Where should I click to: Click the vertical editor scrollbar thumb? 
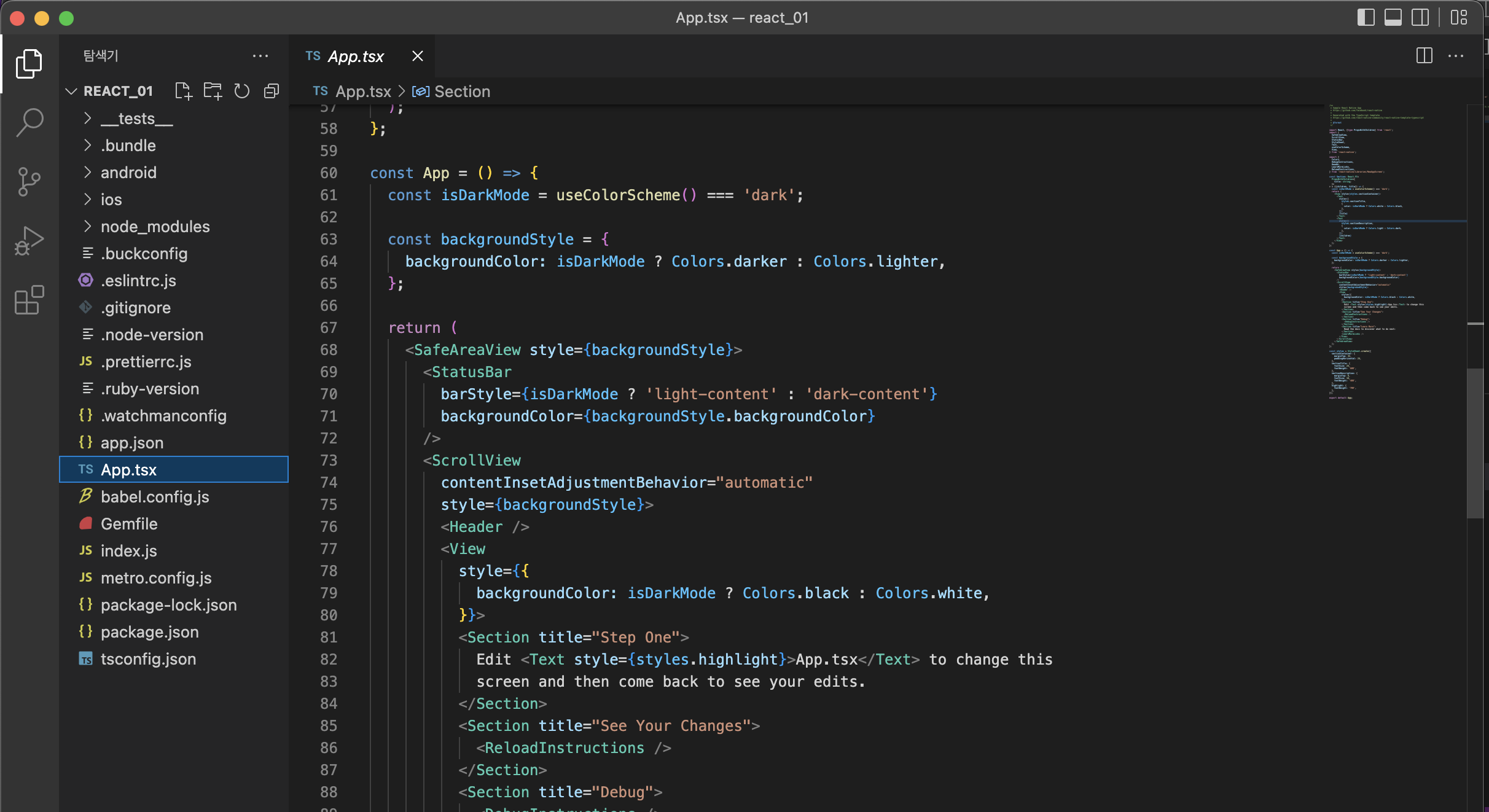point(1474,442)
